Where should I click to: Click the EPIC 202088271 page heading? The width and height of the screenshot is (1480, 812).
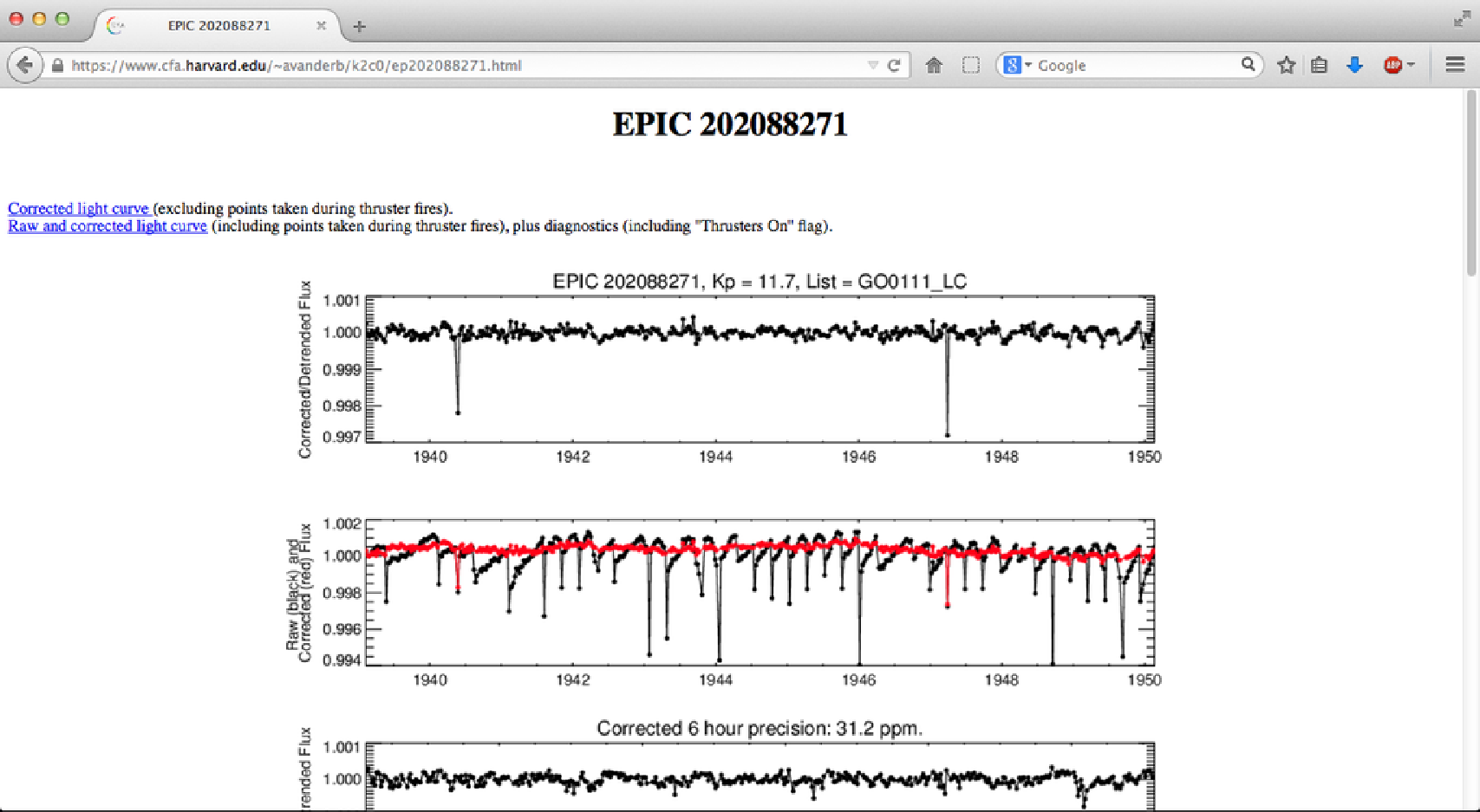pyautogui.click(x=730, y=124)
